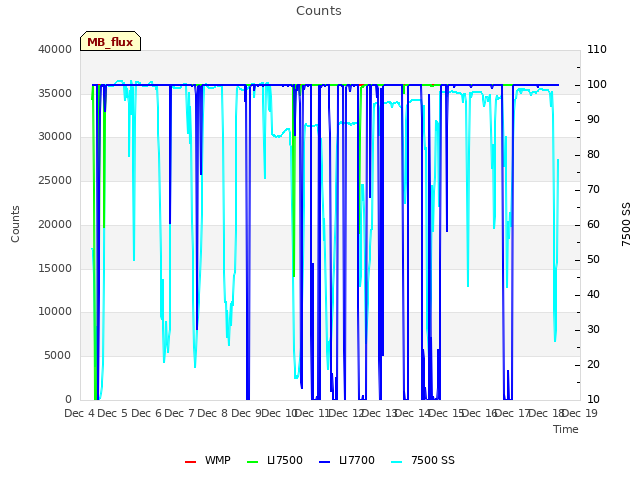This screenshot has width=640, height=480.
Task: Click the WMP legend entry
Action: (x=208, y=461)
